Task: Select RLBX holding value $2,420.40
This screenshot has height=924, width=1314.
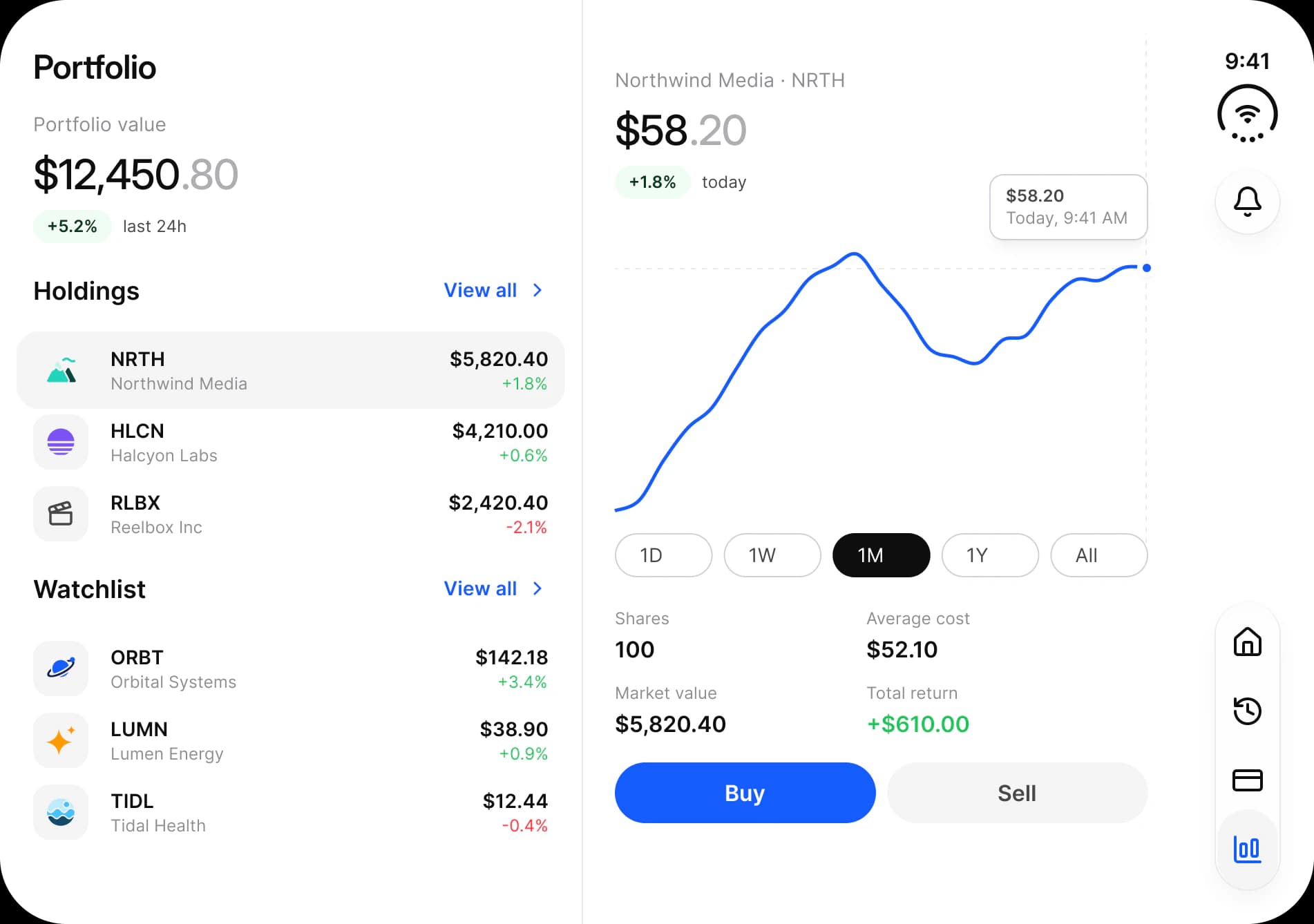Action: coord(498,503)
